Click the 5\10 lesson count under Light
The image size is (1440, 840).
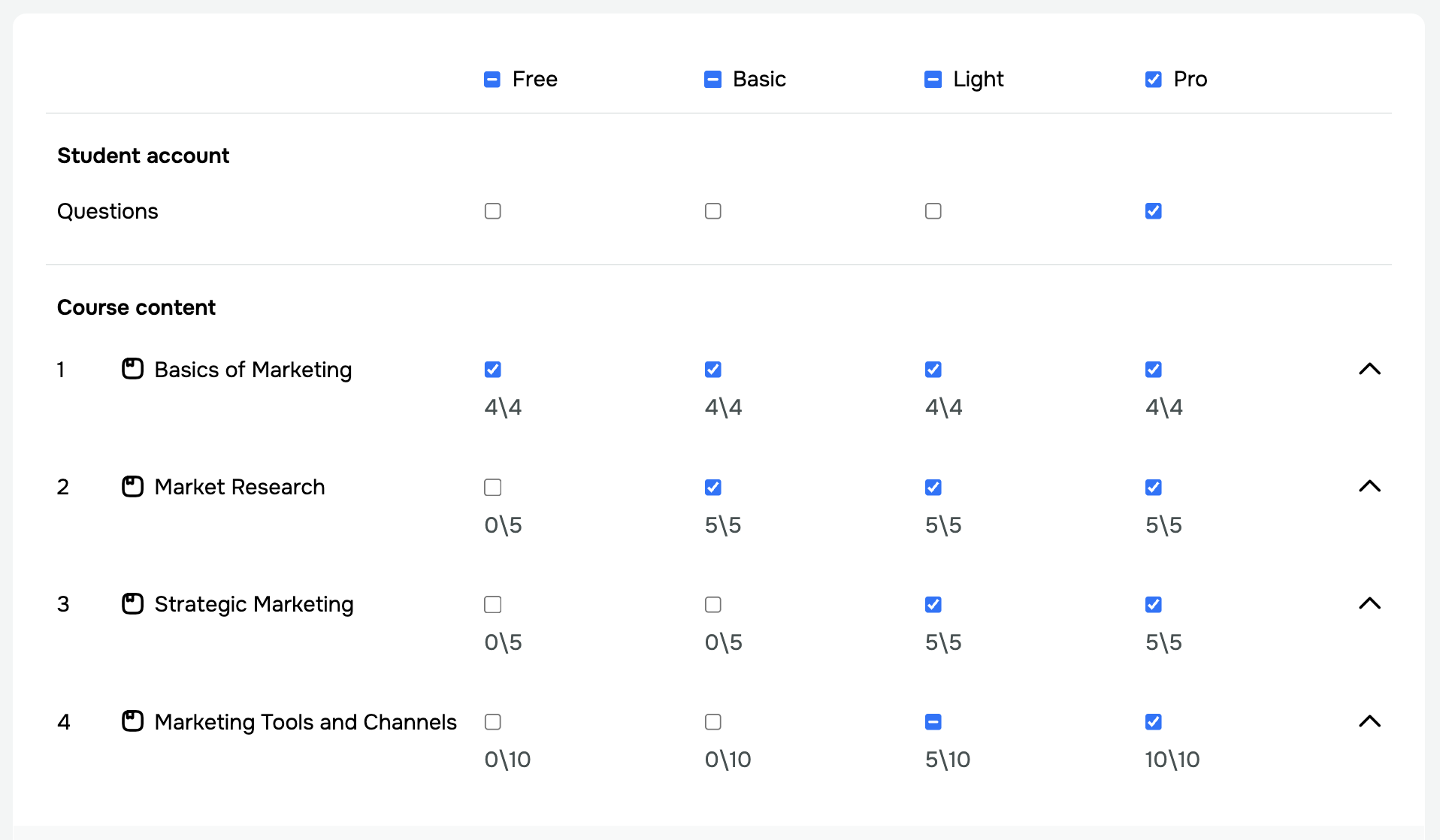point(948,760)
